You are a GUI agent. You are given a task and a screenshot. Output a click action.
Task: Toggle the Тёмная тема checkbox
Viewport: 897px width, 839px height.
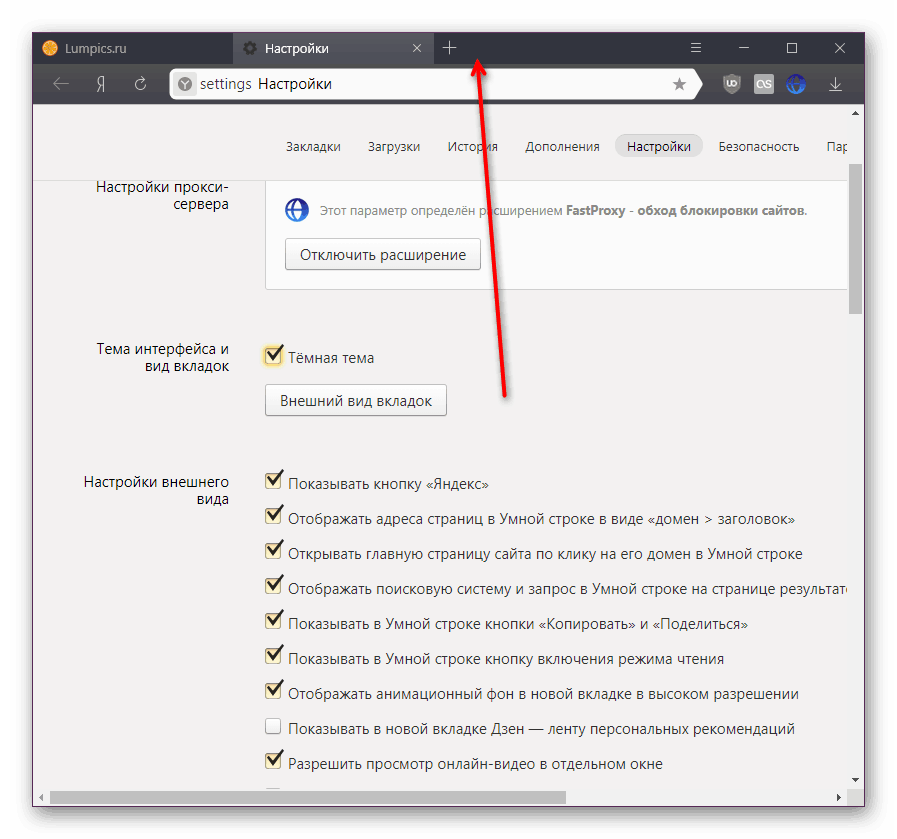(273, 356)
